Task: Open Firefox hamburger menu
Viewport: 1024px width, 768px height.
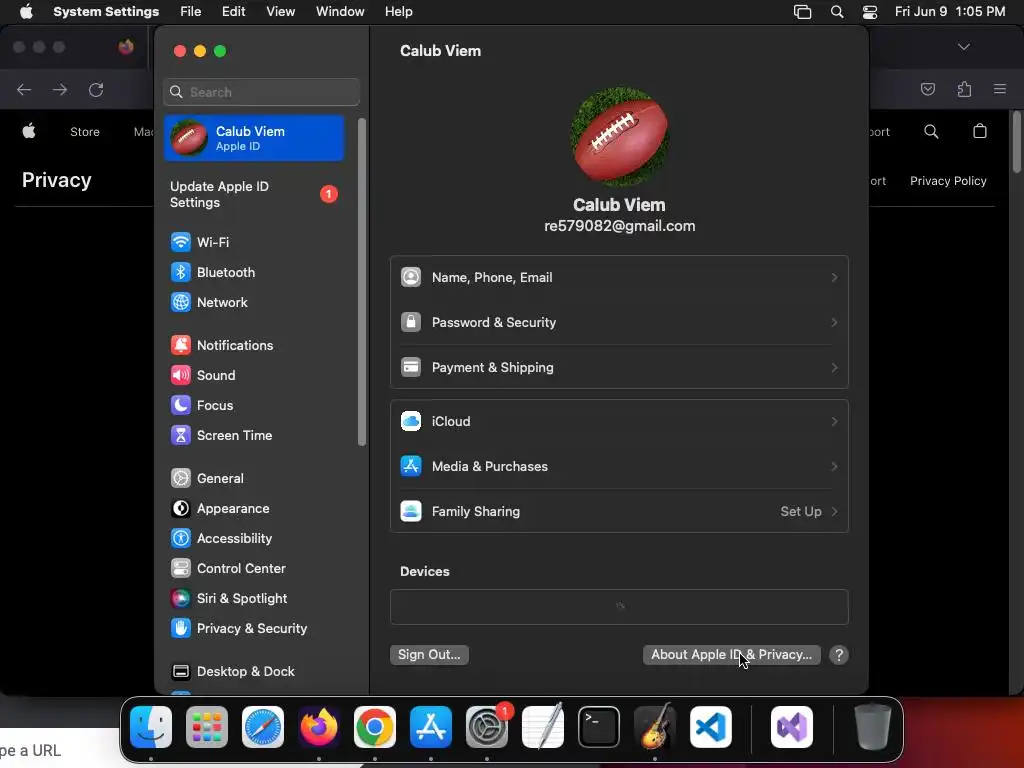Action: click(x=1000, y=89)
